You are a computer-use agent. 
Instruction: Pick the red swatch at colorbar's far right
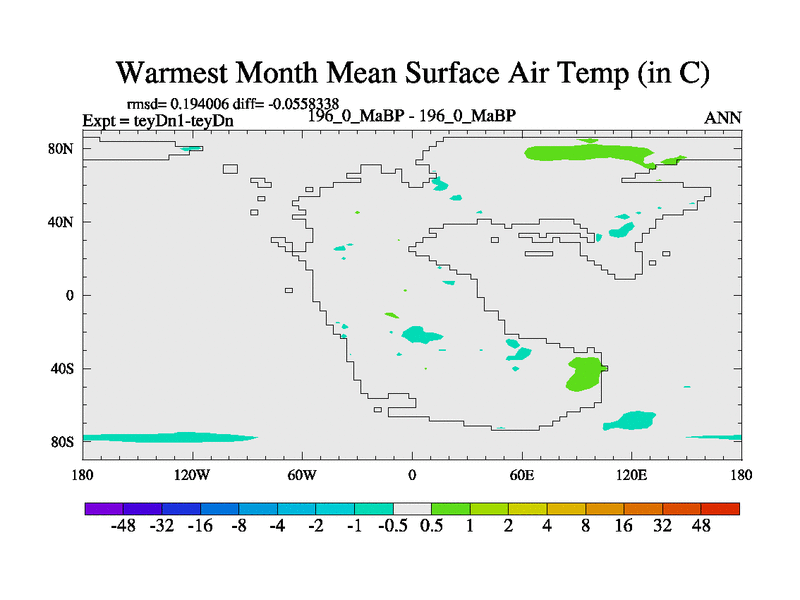click(x=720, y=509)
